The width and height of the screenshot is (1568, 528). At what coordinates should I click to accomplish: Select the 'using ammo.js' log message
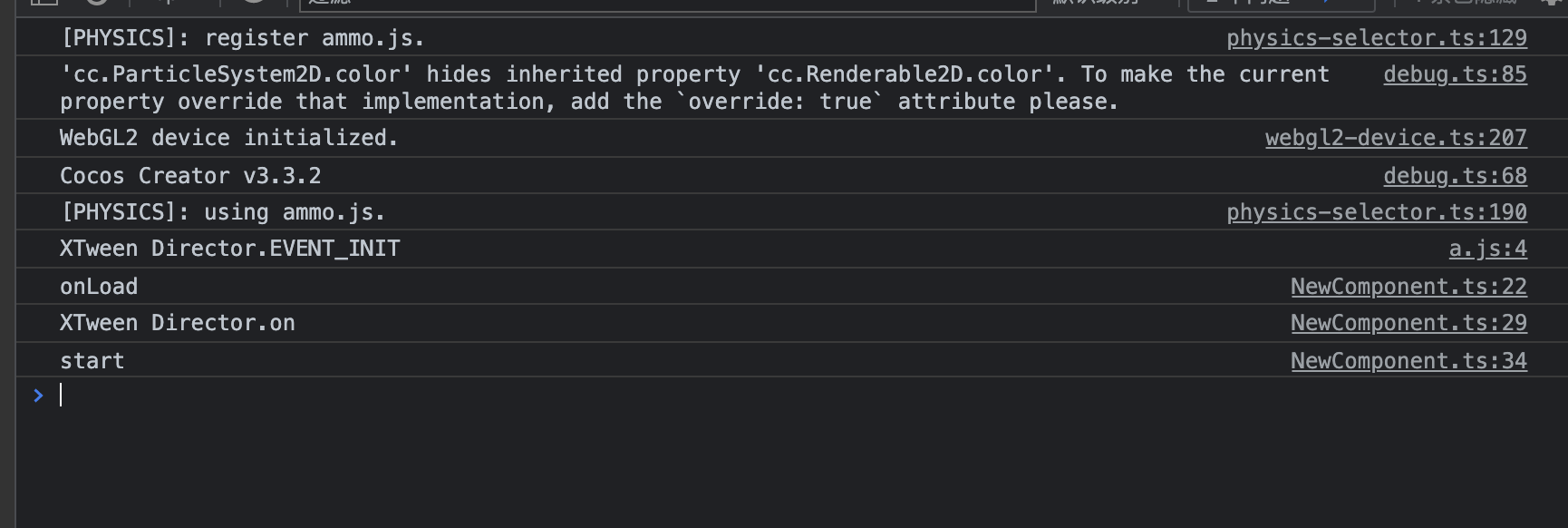[x=222, y=212]
